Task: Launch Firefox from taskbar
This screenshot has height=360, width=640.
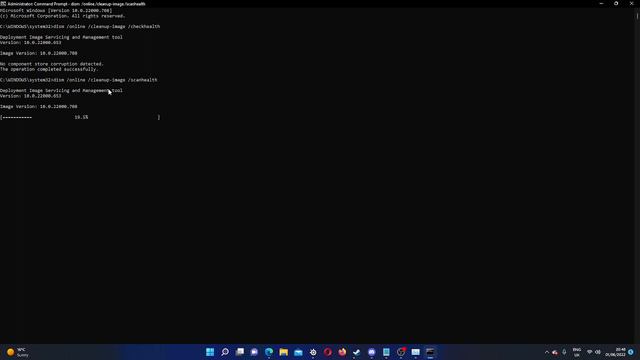Action: (342, 352)
